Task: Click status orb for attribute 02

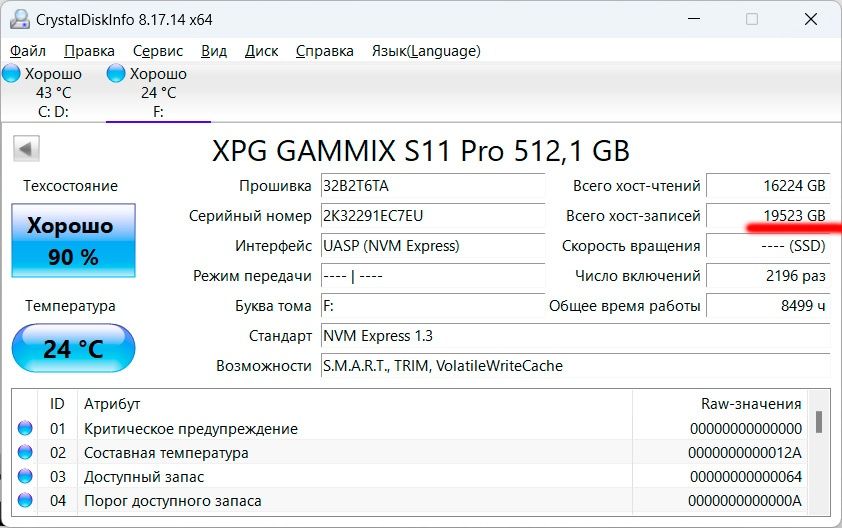Action: (26, 453)
